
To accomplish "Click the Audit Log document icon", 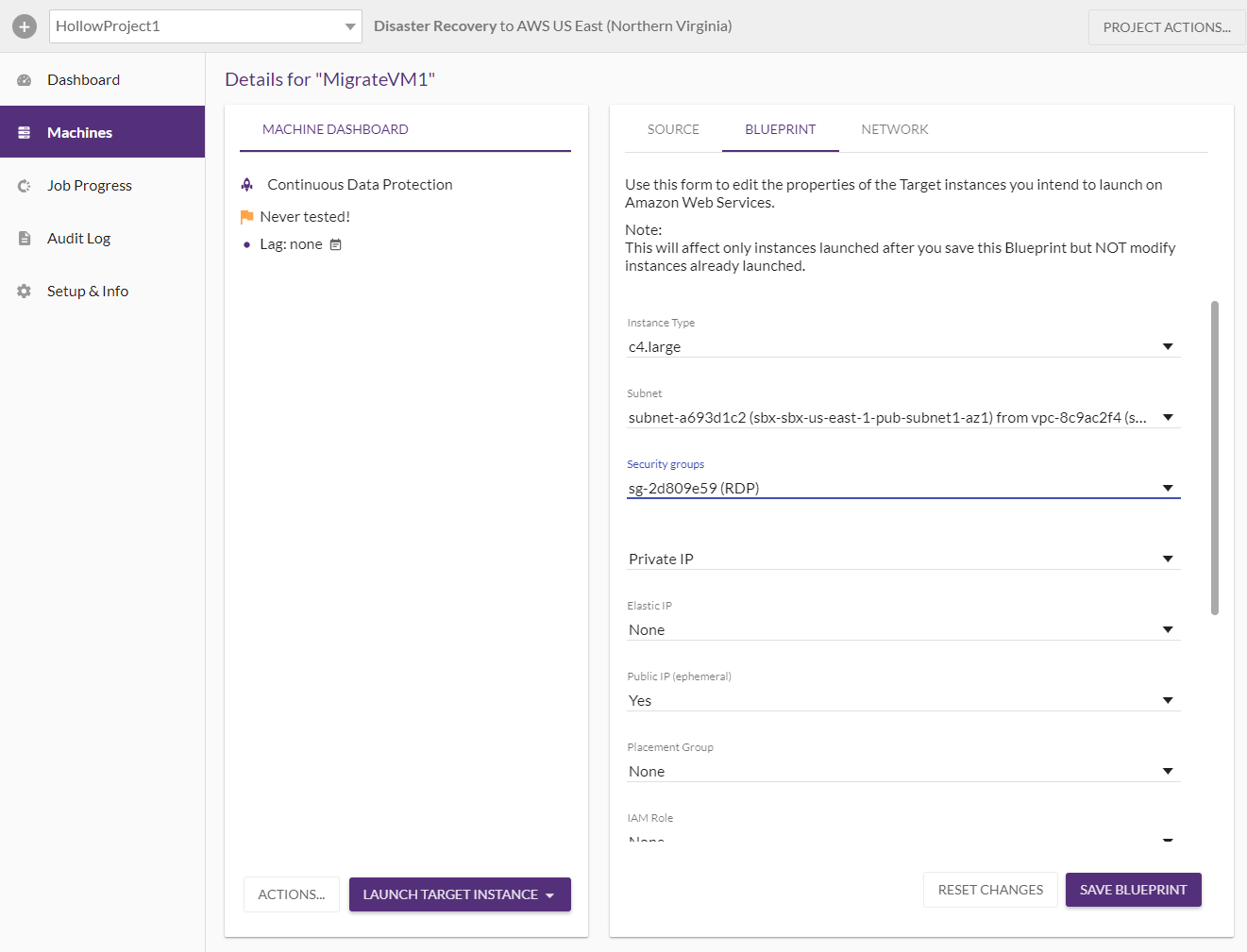I will pos(25,239).
